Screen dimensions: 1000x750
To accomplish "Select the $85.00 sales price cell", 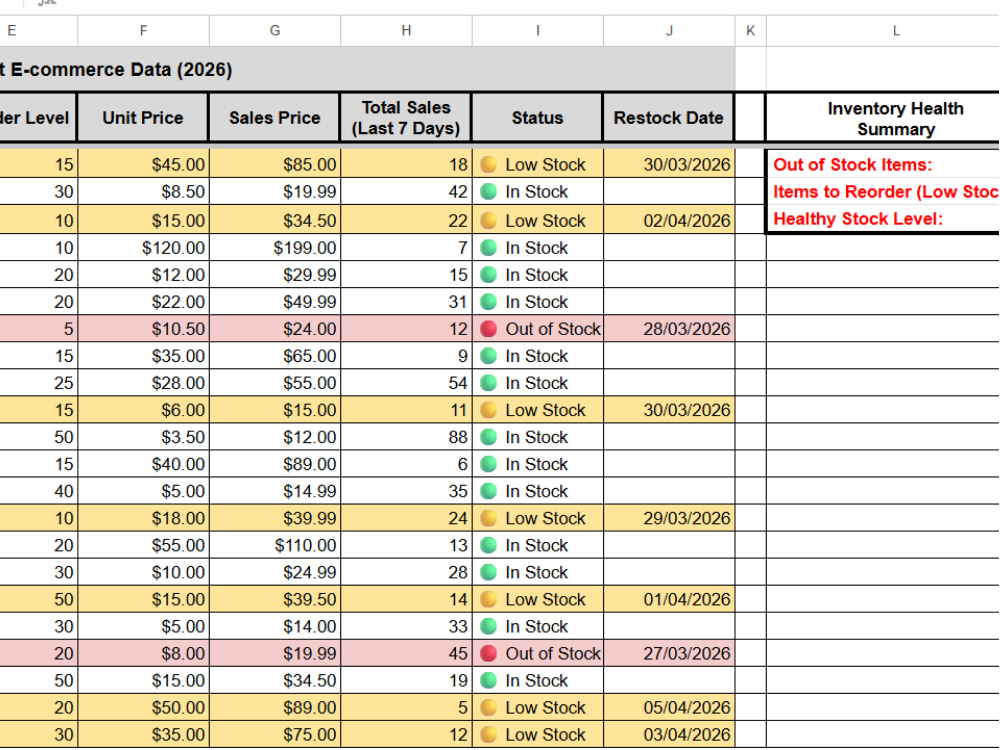I will 275,165.
